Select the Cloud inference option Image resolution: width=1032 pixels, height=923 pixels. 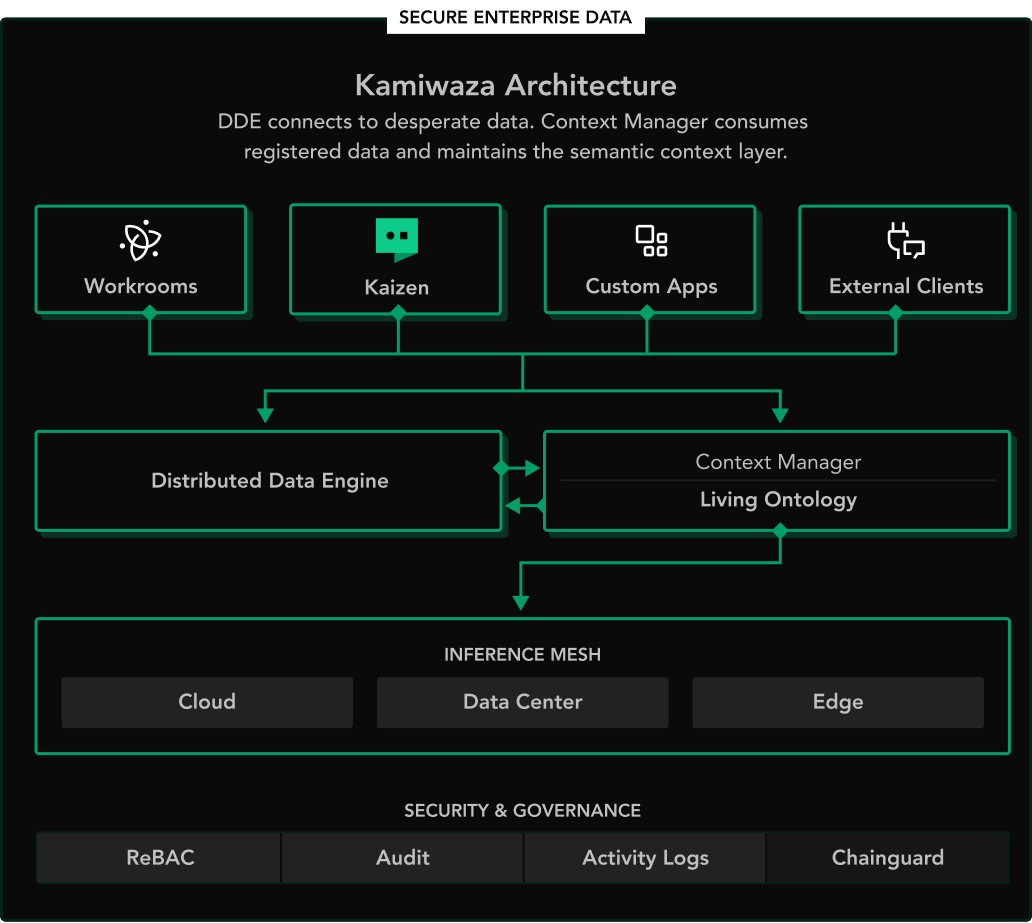coord(207,702)
